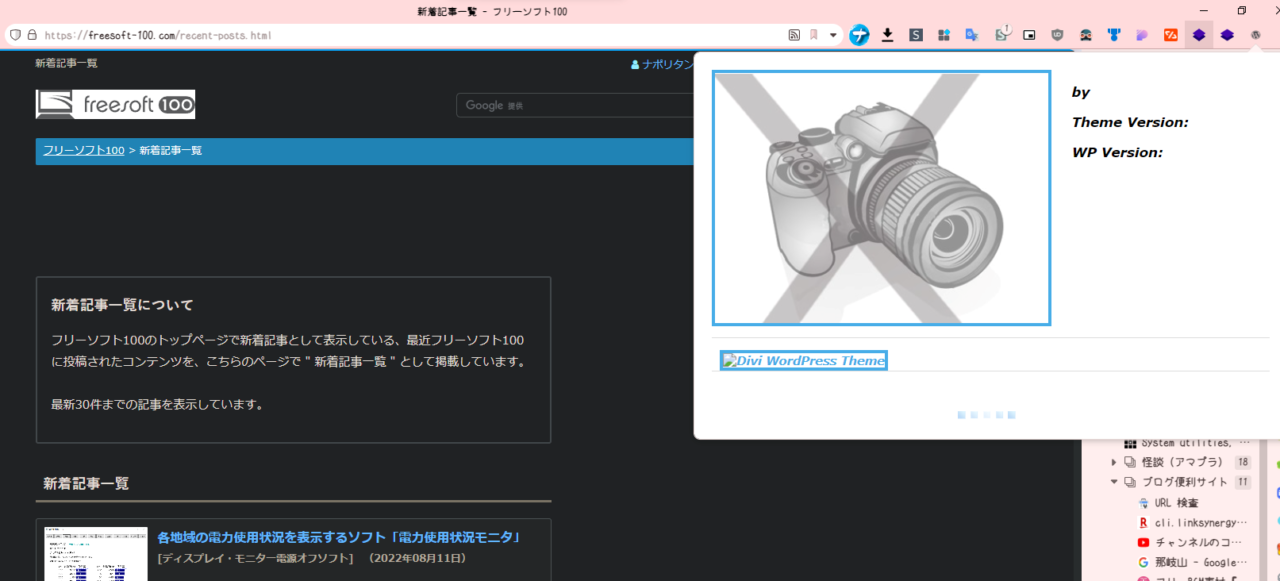Click the dark square S extension icon

click(x=916, y=35)
